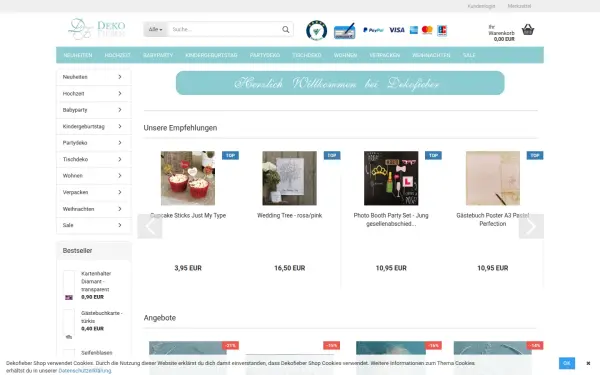Open the Alle search category dropdown

155,29
